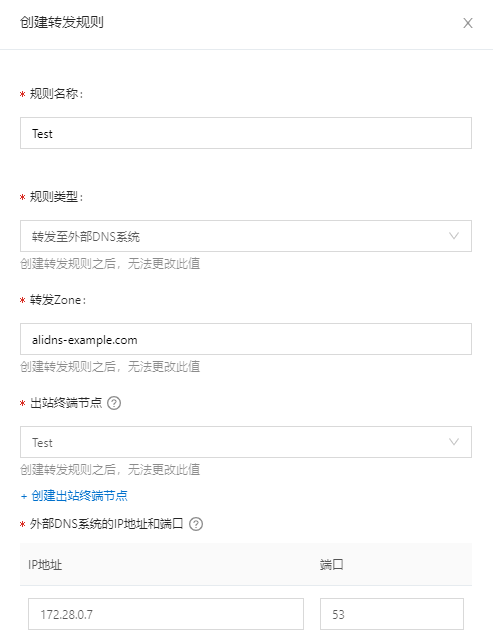The width and height of the screenshot is (493, 642).
Task: Click the 创建转发规则 dialog title
Action: click(x=62, y=22)
